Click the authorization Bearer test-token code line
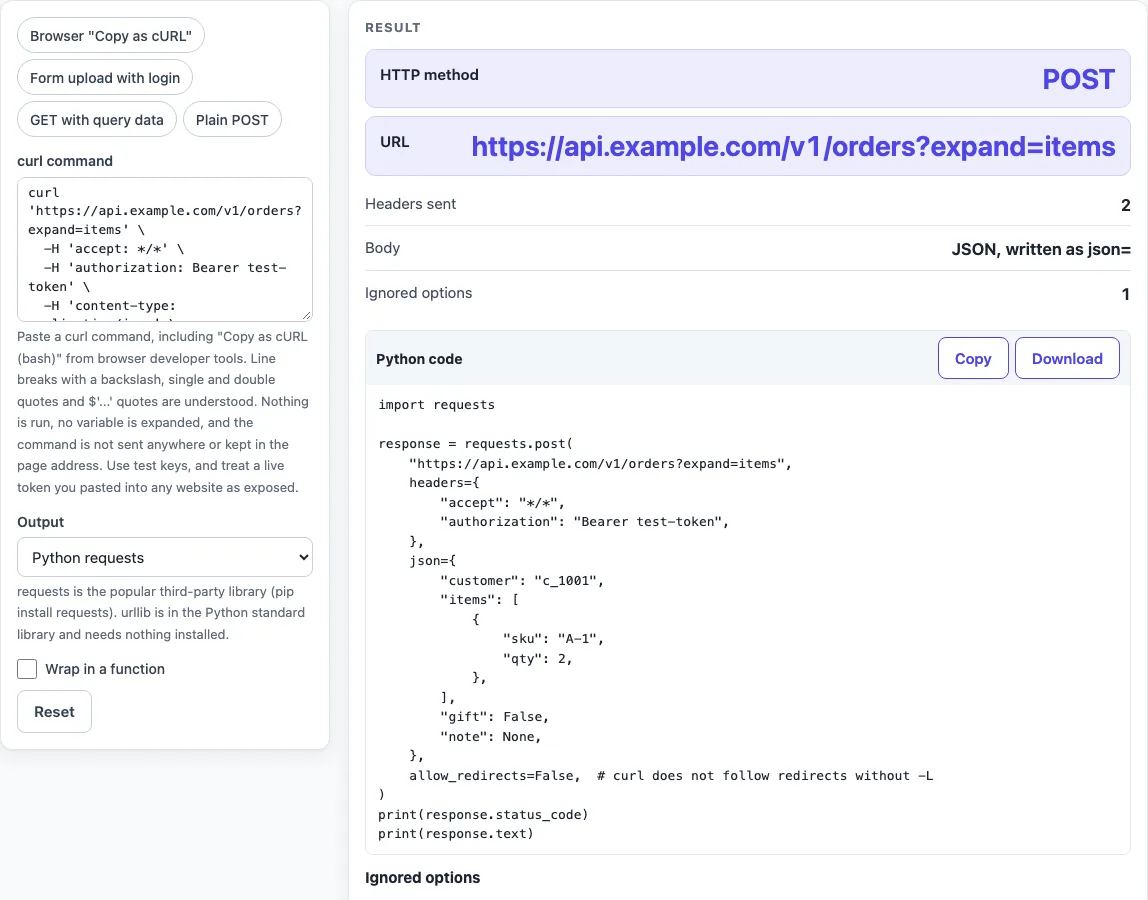Viewport: 1148px width, 900px height. (584, 521)
